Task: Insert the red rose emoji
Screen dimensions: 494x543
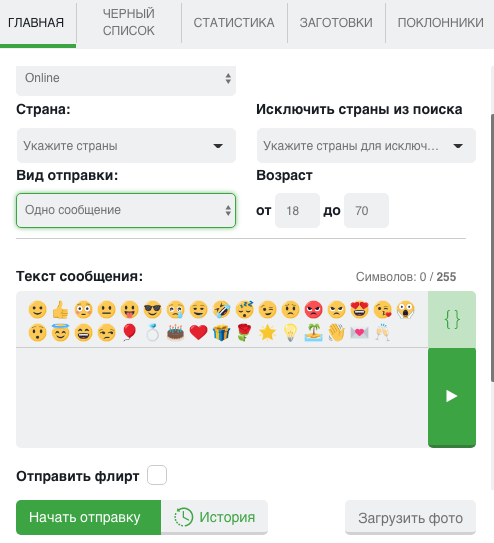Action: pyautogui.click(x=244, y=333)
